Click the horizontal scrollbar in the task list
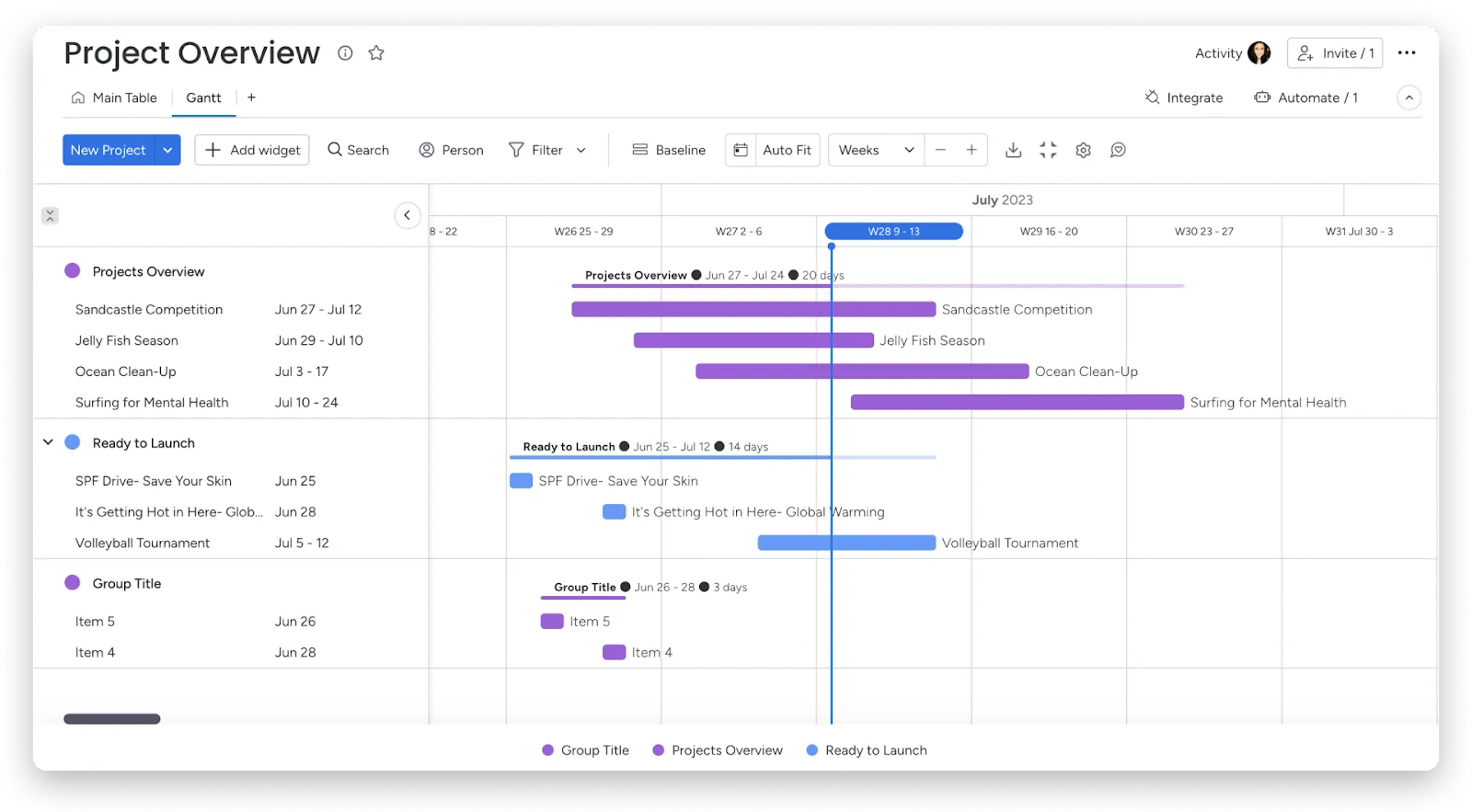The width and height of the screenshot is (1472, 812). tap(112, 719)
